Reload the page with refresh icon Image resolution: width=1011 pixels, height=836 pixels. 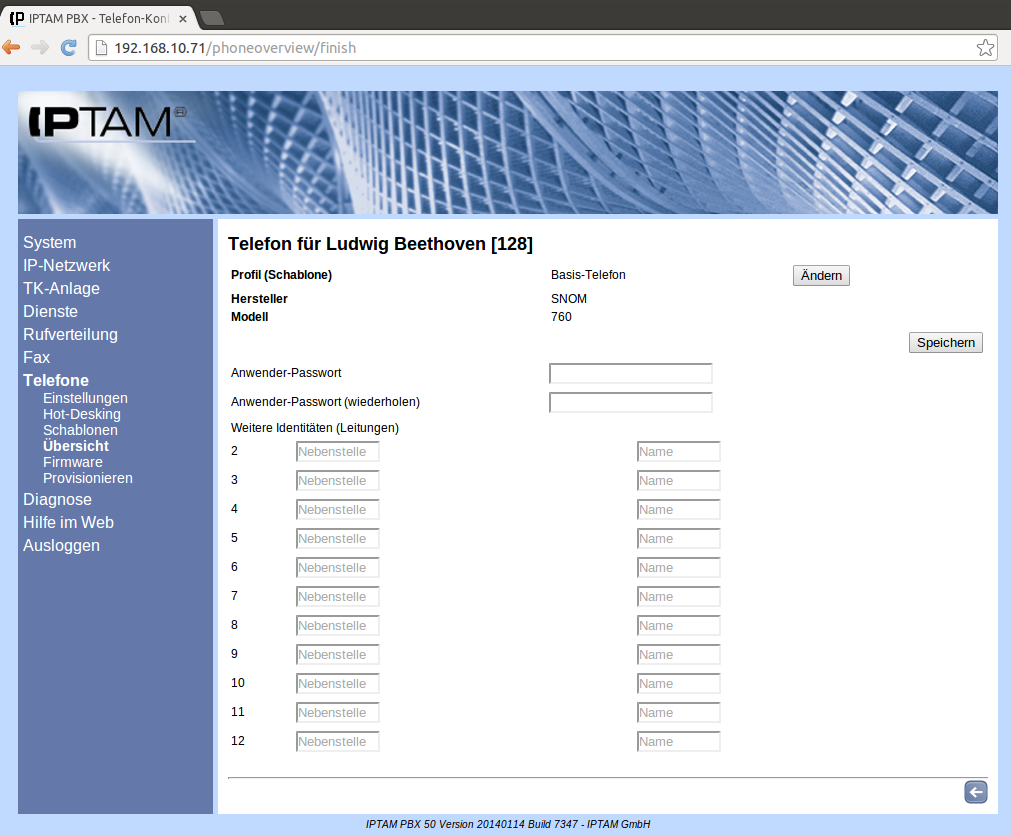point(68,47)
